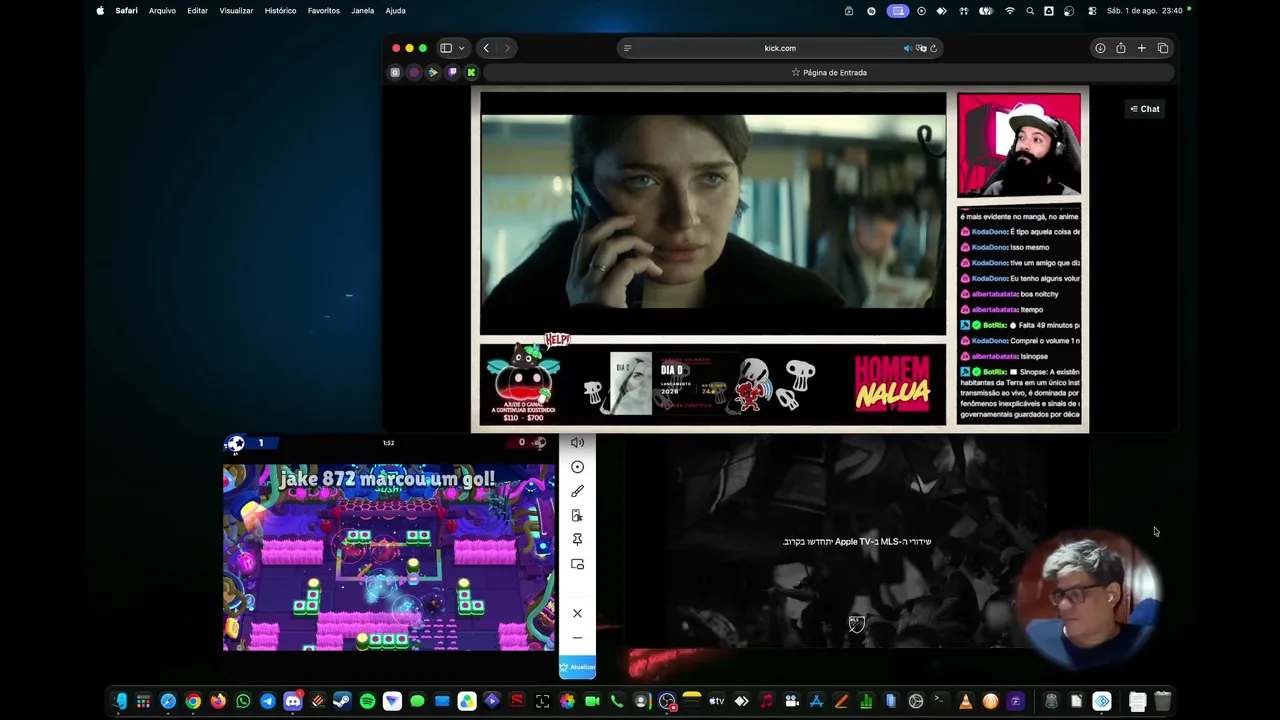The image size is (1280, 720).
Task: Open Discord from the Dock
Action: [293, 701]
